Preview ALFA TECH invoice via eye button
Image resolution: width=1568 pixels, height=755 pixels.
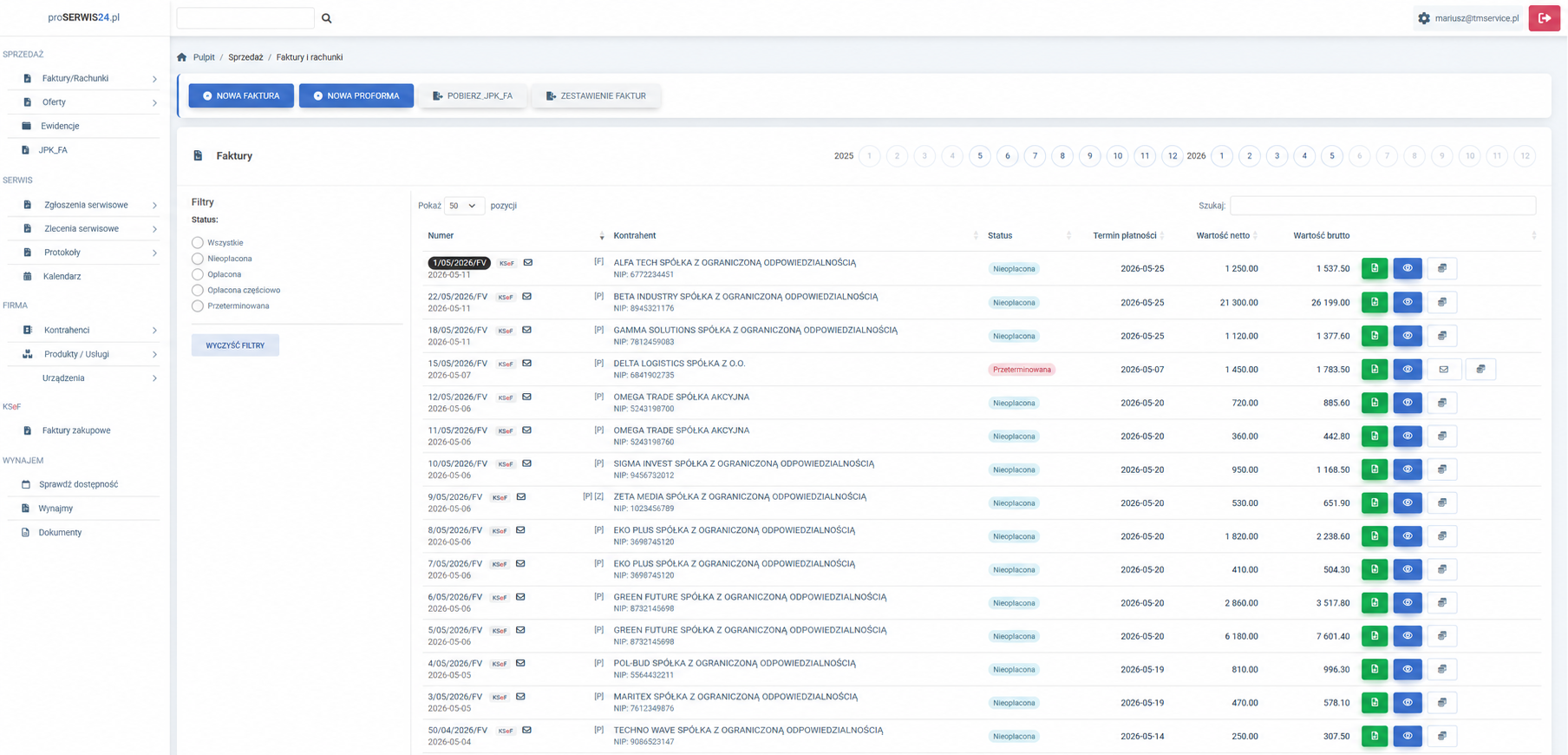click(x=1408, y=268)
